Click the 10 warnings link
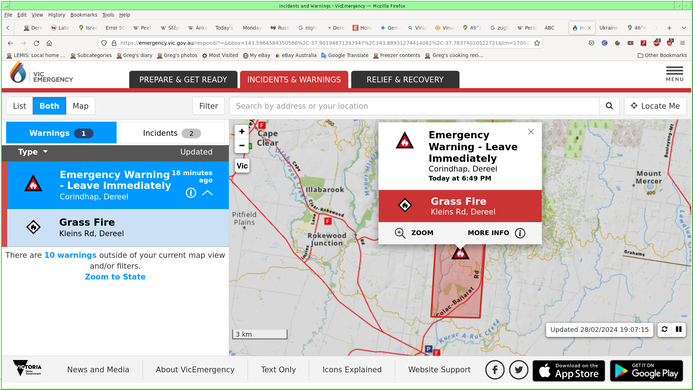The height and width of the screenshot is (390, 693). [70, 255]
